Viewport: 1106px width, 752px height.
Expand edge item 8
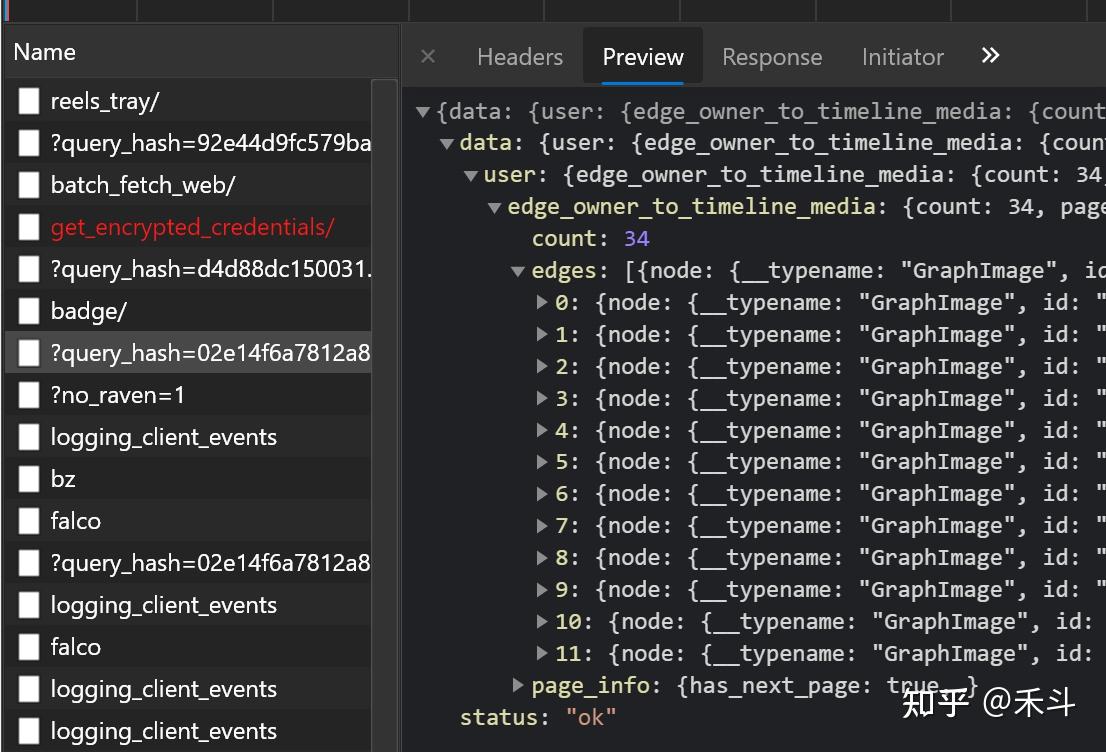542,557
